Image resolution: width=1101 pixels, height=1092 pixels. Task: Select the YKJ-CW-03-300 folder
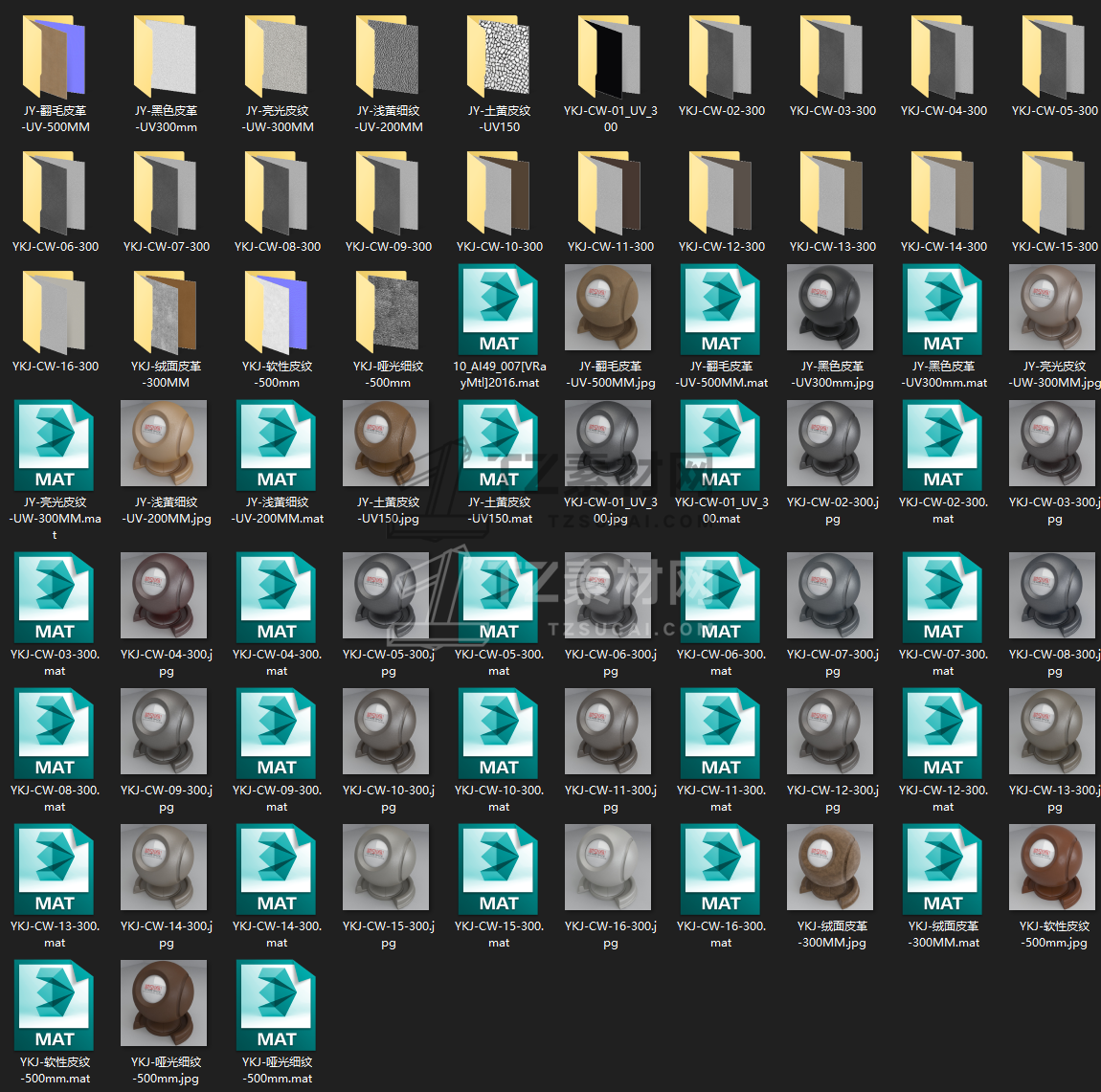coord(831,57)
